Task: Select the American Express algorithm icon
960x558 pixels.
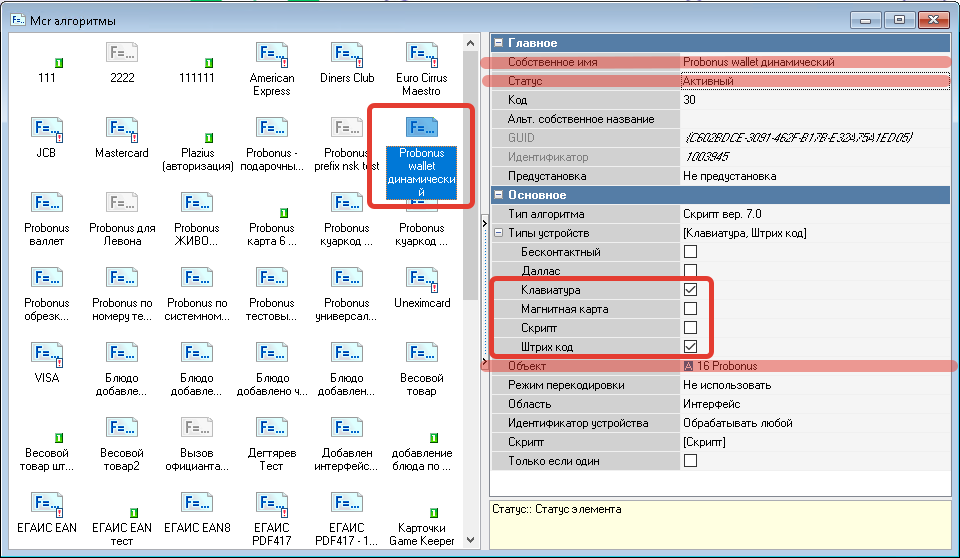Action: click(271, 56)
